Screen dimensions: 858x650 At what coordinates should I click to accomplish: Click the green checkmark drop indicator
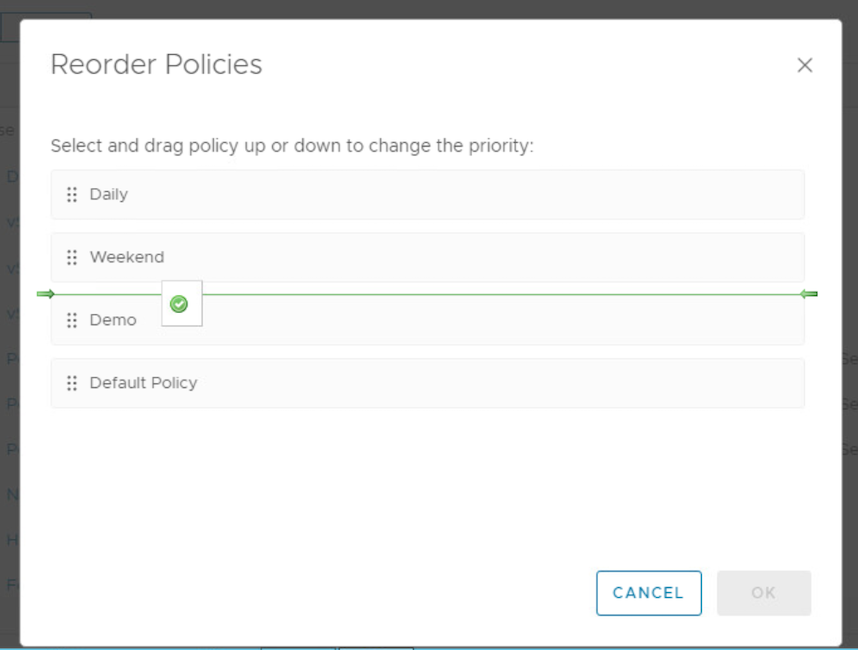tap(179, 304)
